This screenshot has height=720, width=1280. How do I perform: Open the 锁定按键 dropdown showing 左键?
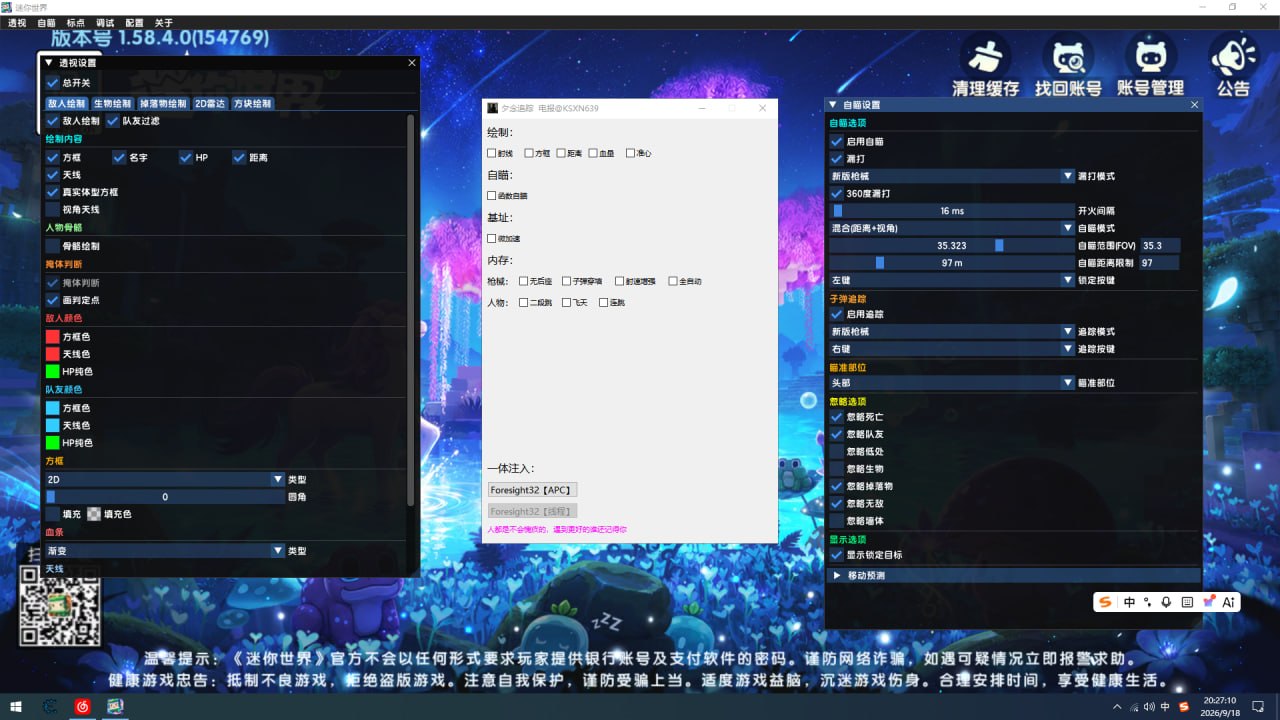952,280
